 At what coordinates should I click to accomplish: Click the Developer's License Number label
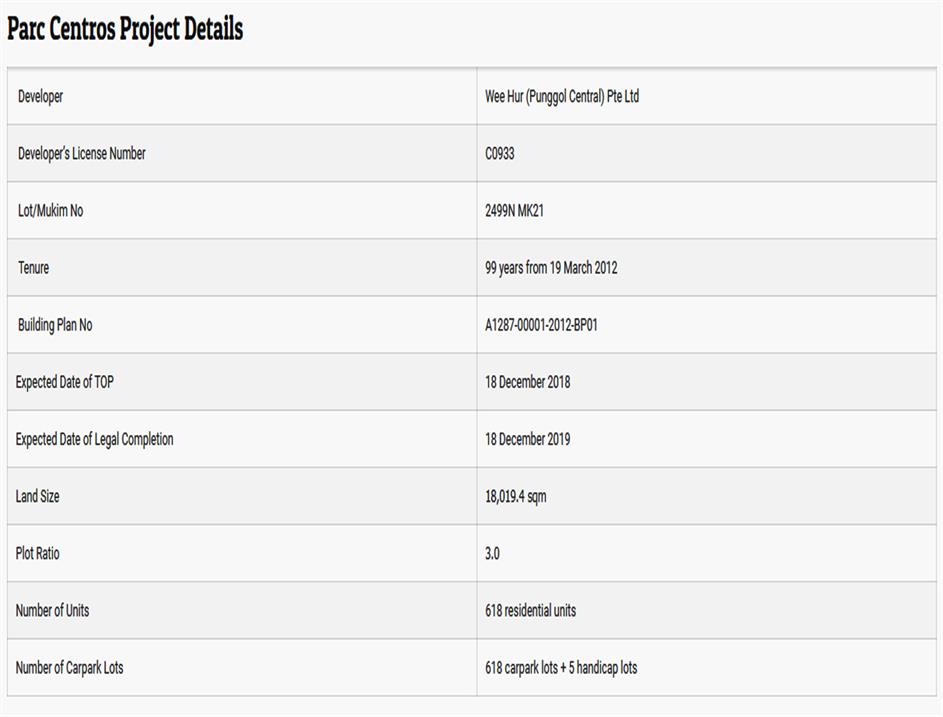pyautogui.click(x=81, y=154)
